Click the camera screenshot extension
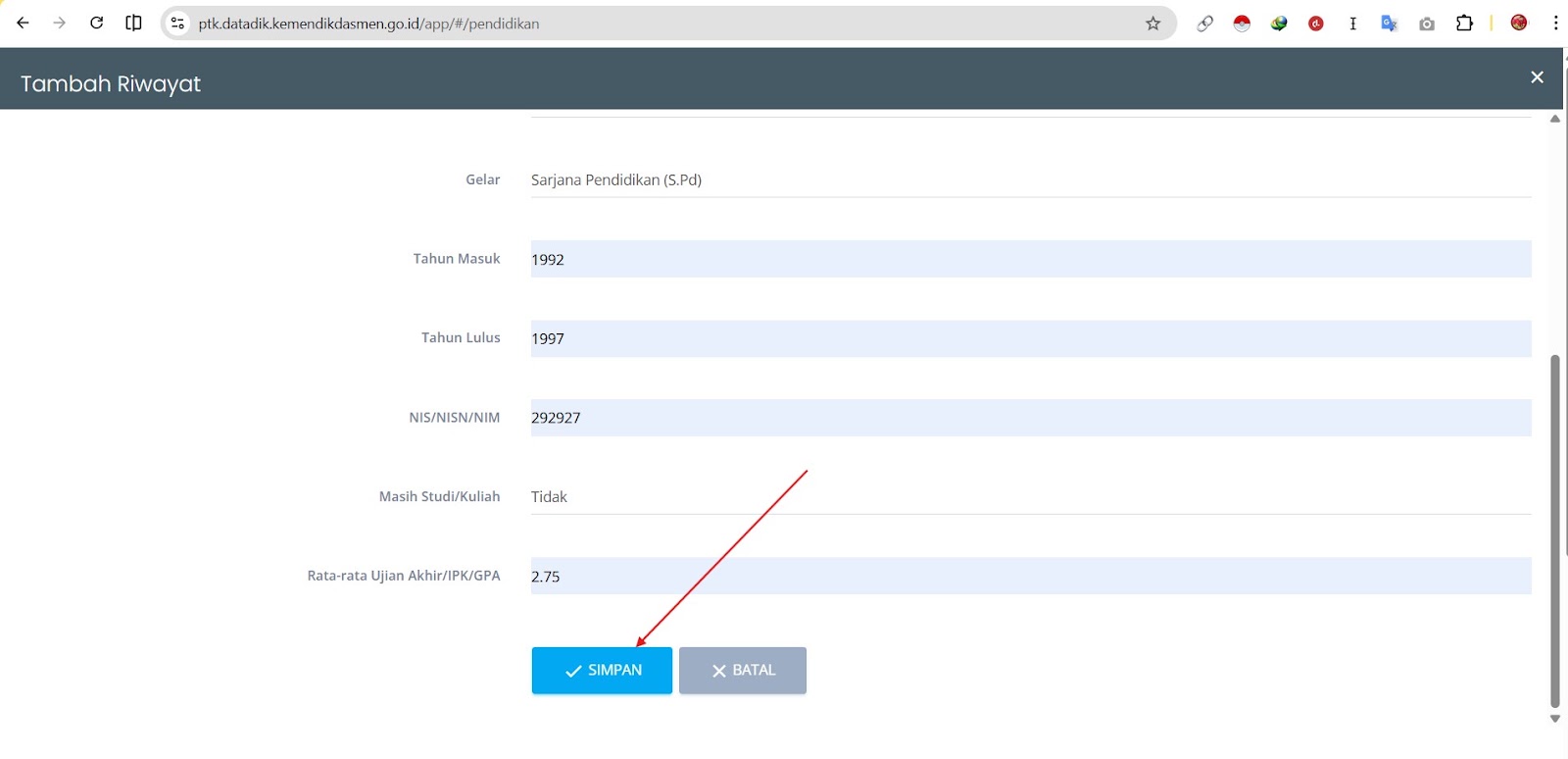The image size is (1568, 759). [1427, 24]
